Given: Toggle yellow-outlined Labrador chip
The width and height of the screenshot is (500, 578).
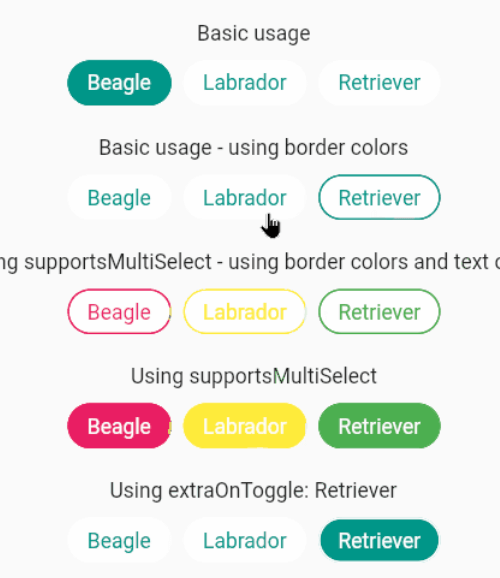Looking at the screenshot, I should point(244,312).
